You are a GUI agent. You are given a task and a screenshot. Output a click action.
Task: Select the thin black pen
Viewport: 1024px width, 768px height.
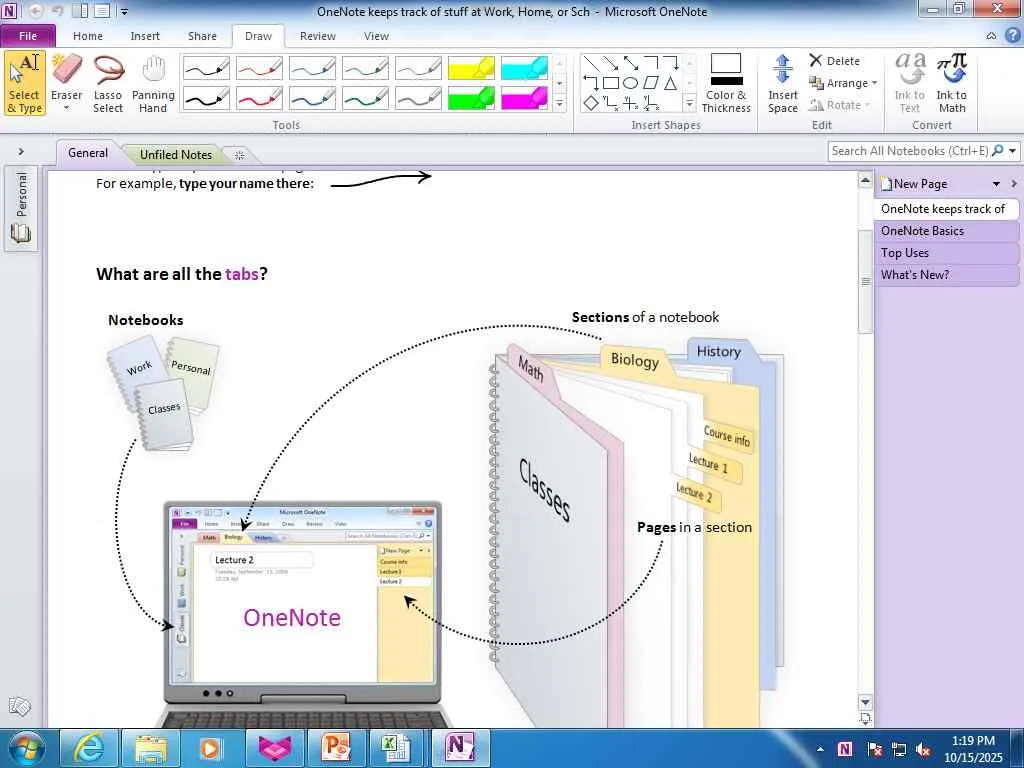206,68
